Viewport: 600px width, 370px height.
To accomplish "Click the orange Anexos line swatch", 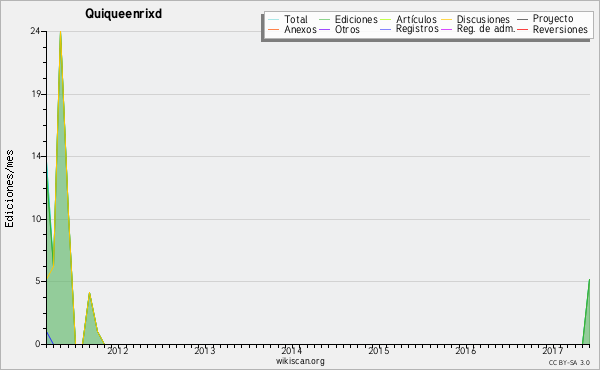I will pyautogui.click(x=274, y=29).
